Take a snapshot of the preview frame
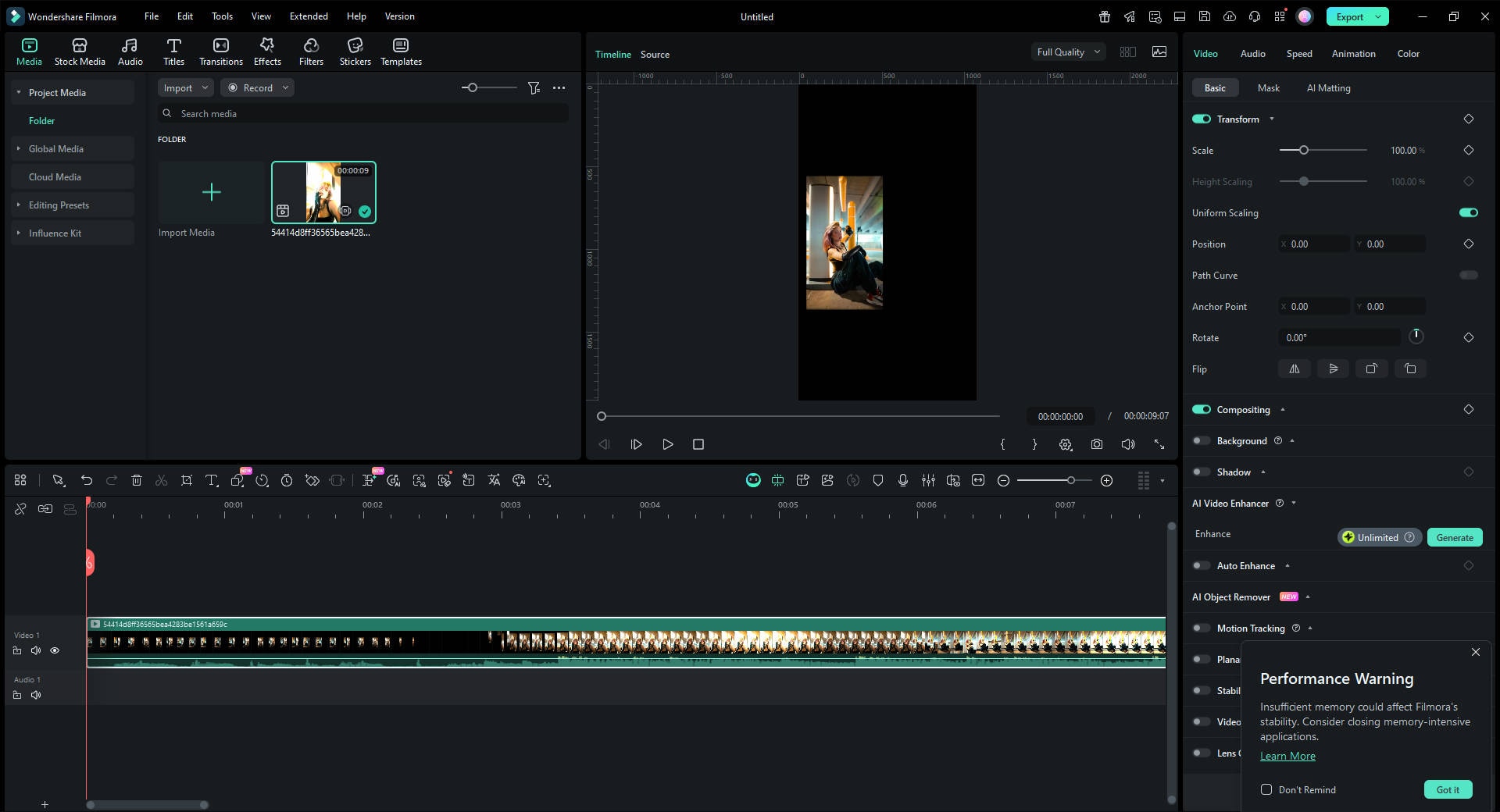The image size is (1500, 812). [x=1097, y=444]
